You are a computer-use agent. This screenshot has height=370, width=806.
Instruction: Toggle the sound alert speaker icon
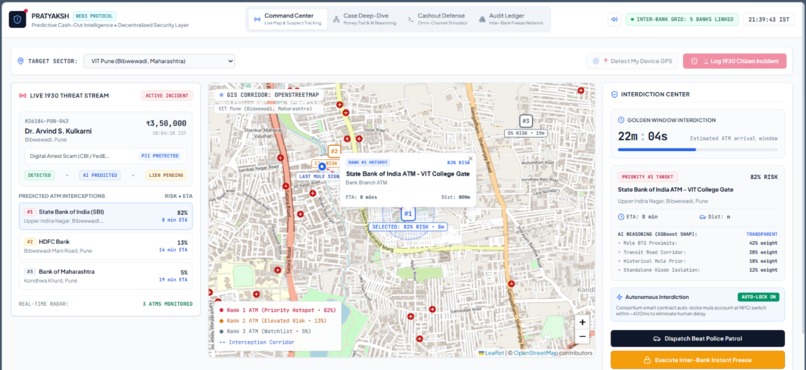[614, 20]
